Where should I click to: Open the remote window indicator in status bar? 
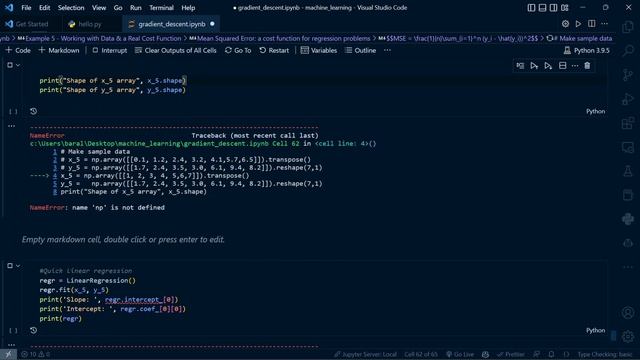tap(8, 354)
